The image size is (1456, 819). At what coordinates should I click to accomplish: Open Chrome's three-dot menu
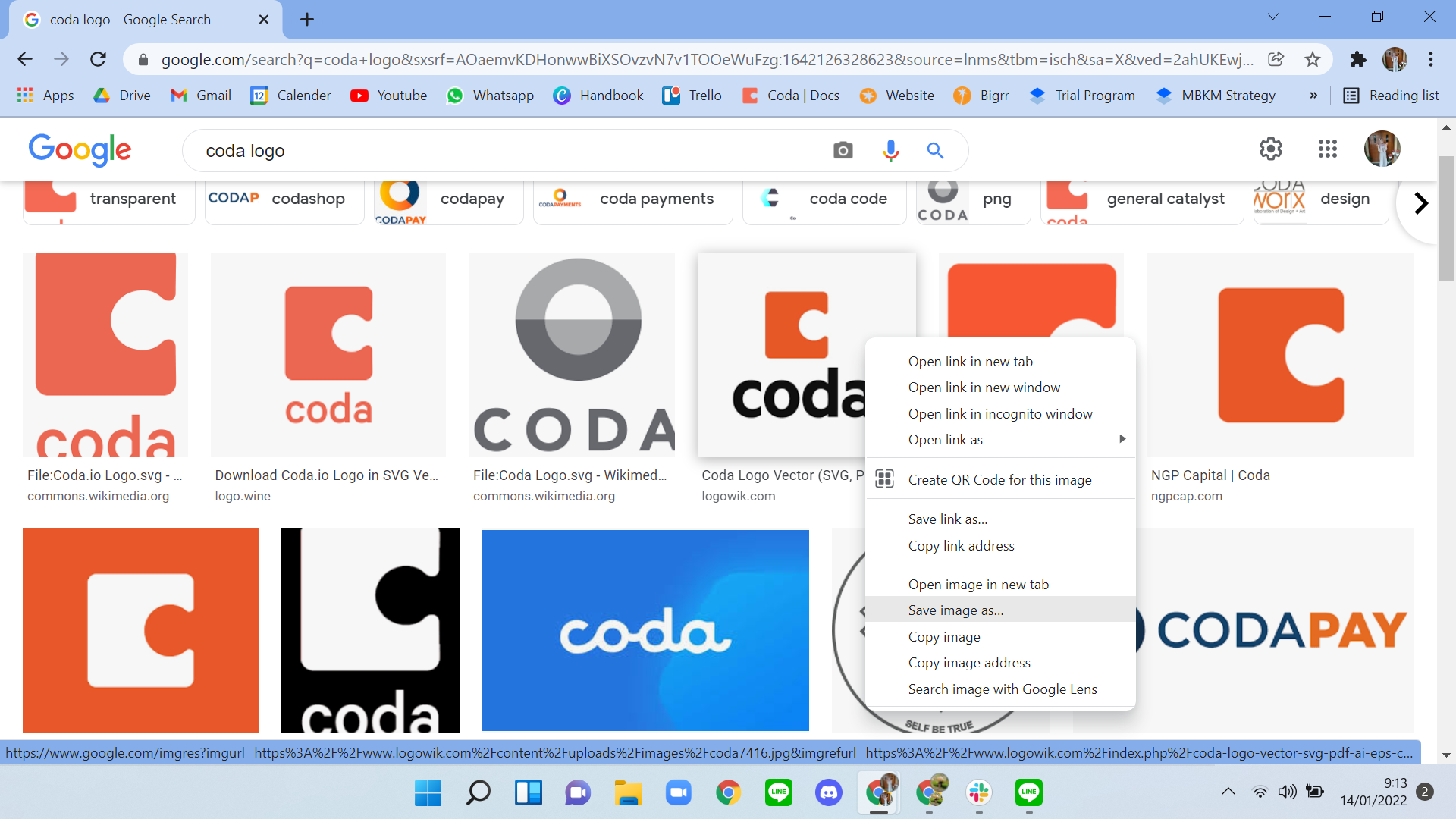[x=1431, y=59]
